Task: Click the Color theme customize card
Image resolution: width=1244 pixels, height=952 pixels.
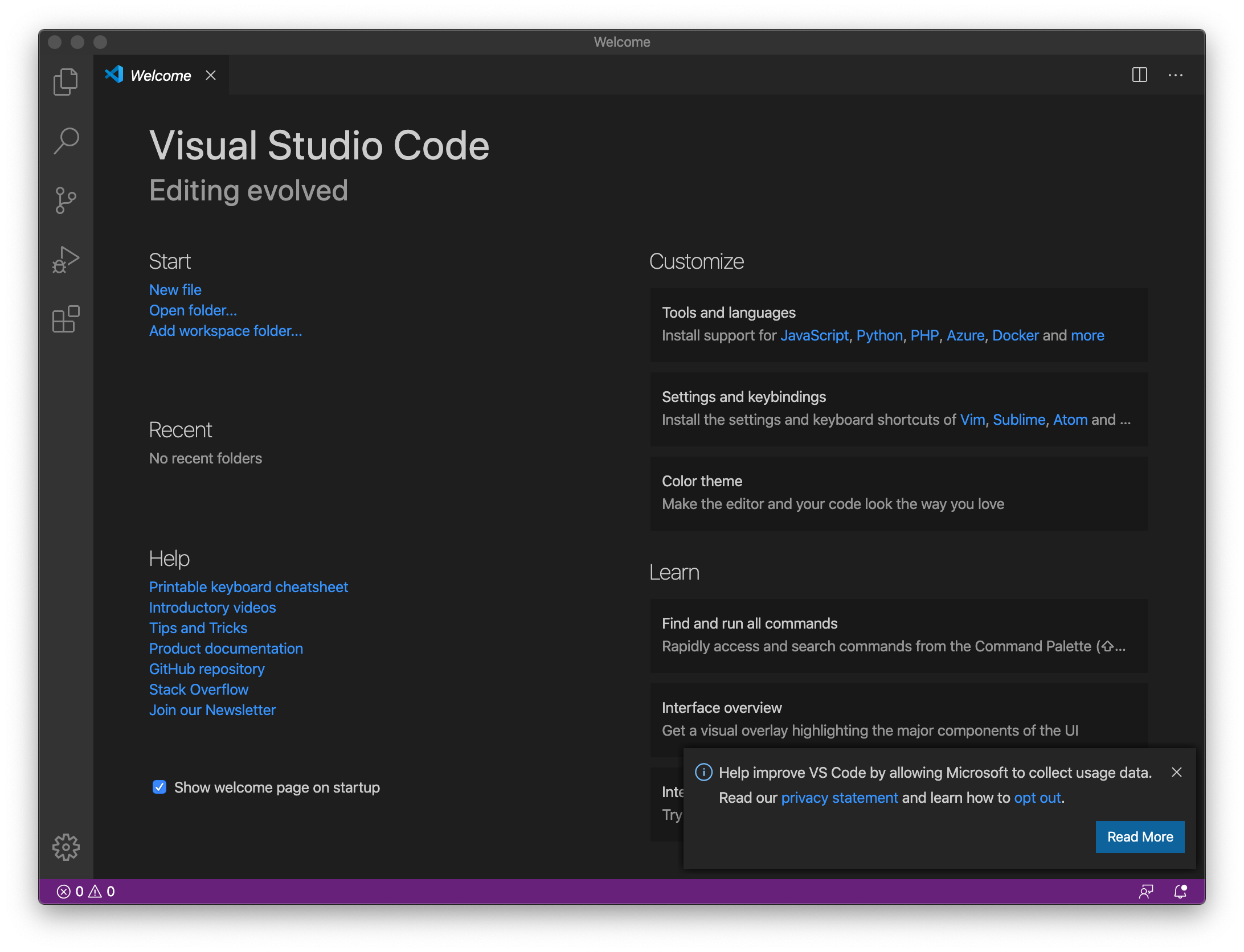Action: [x=898, y=493]
